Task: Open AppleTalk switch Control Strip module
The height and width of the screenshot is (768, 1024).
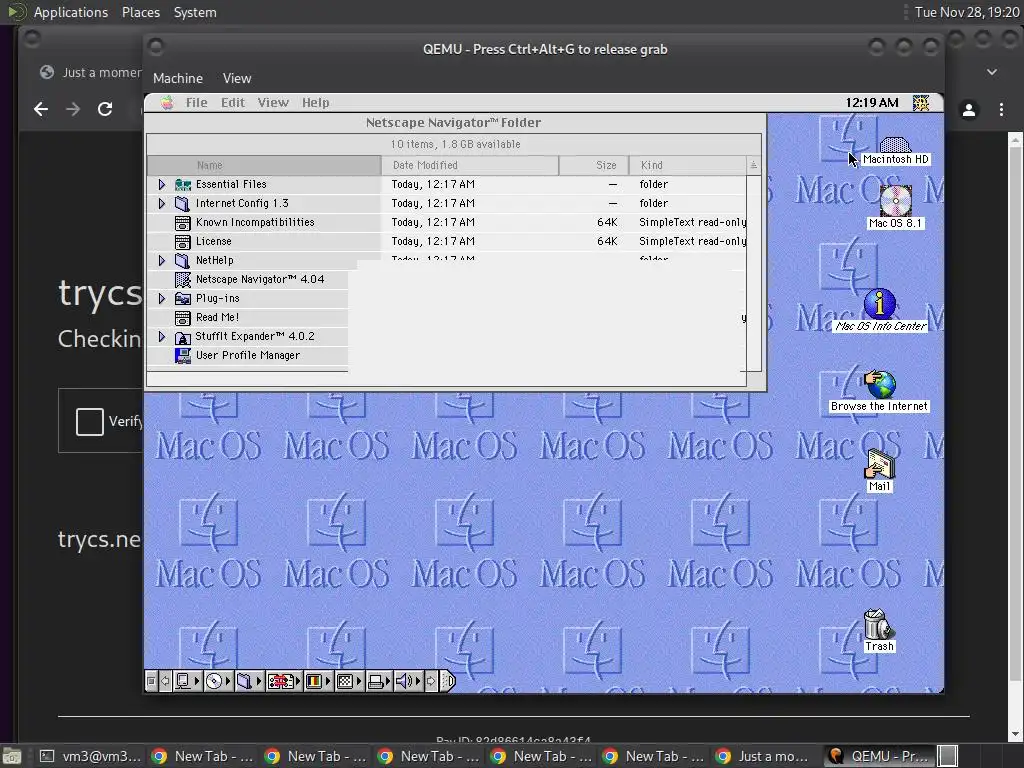Action: (187, 681)
